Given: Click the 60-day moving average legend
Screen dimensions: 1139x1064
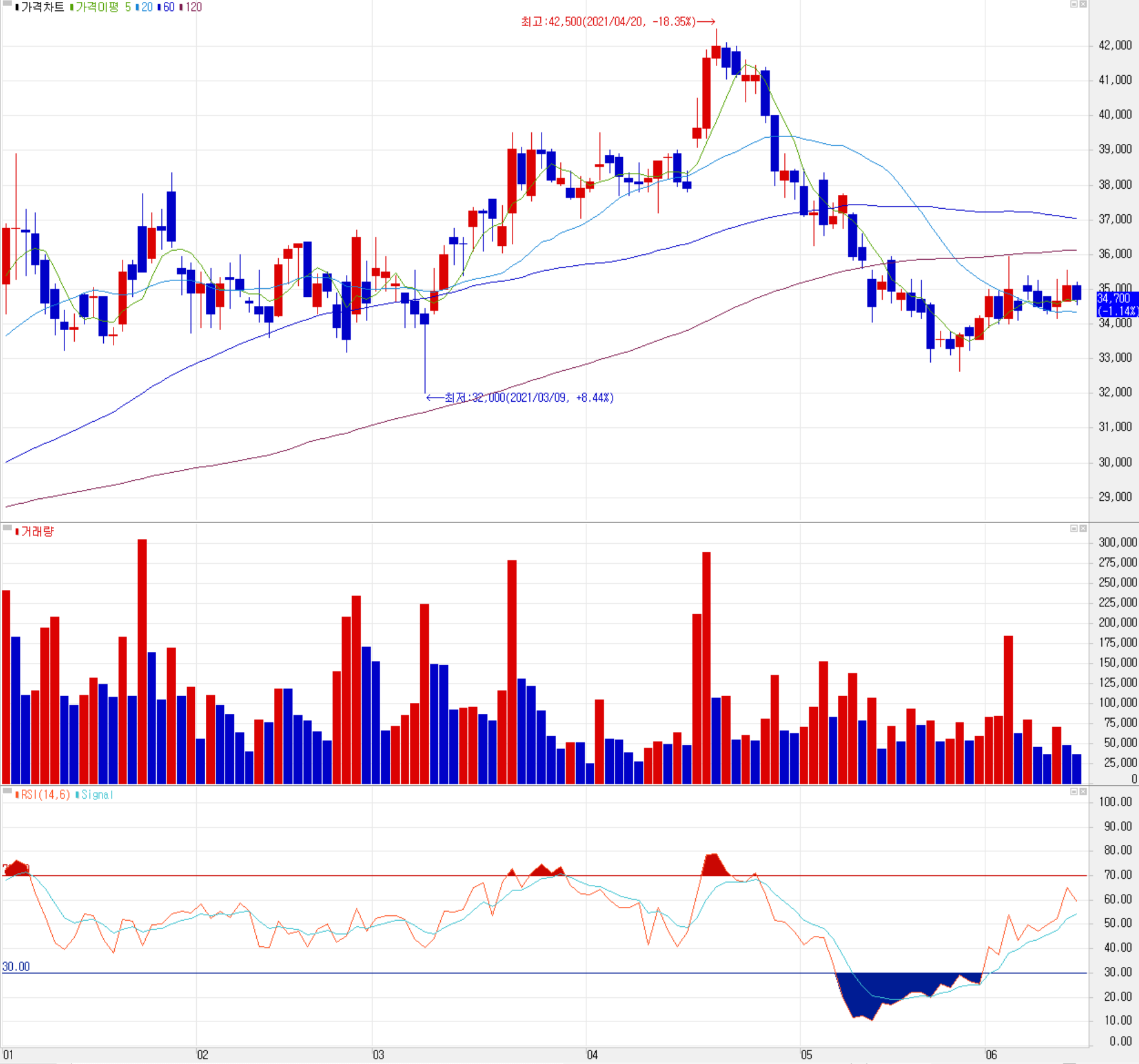Looking at the screenshot, I should tap(166, 7).
